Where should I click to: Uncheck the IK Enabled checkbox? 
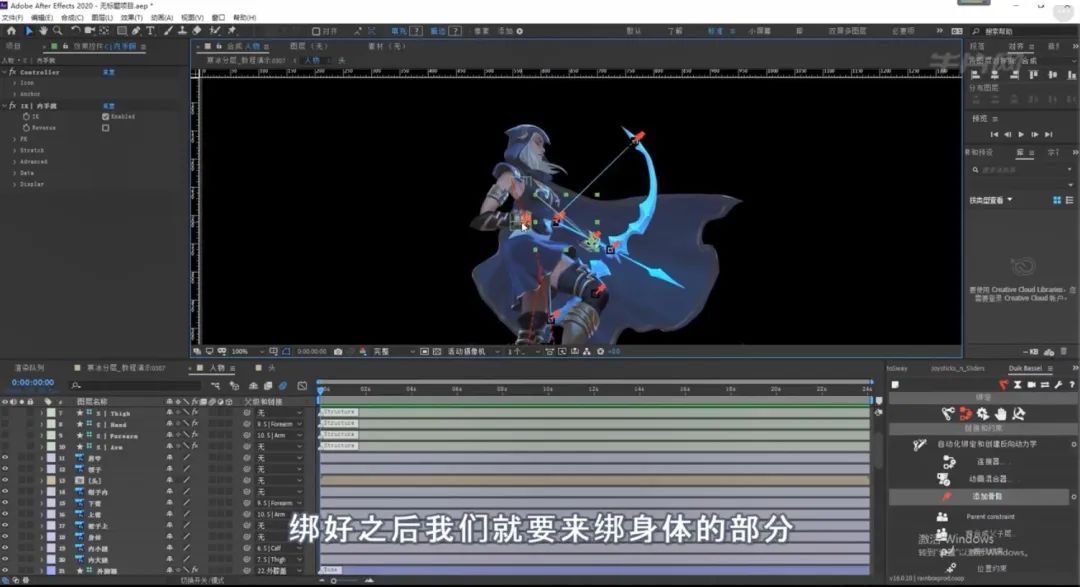click(105, 116)
